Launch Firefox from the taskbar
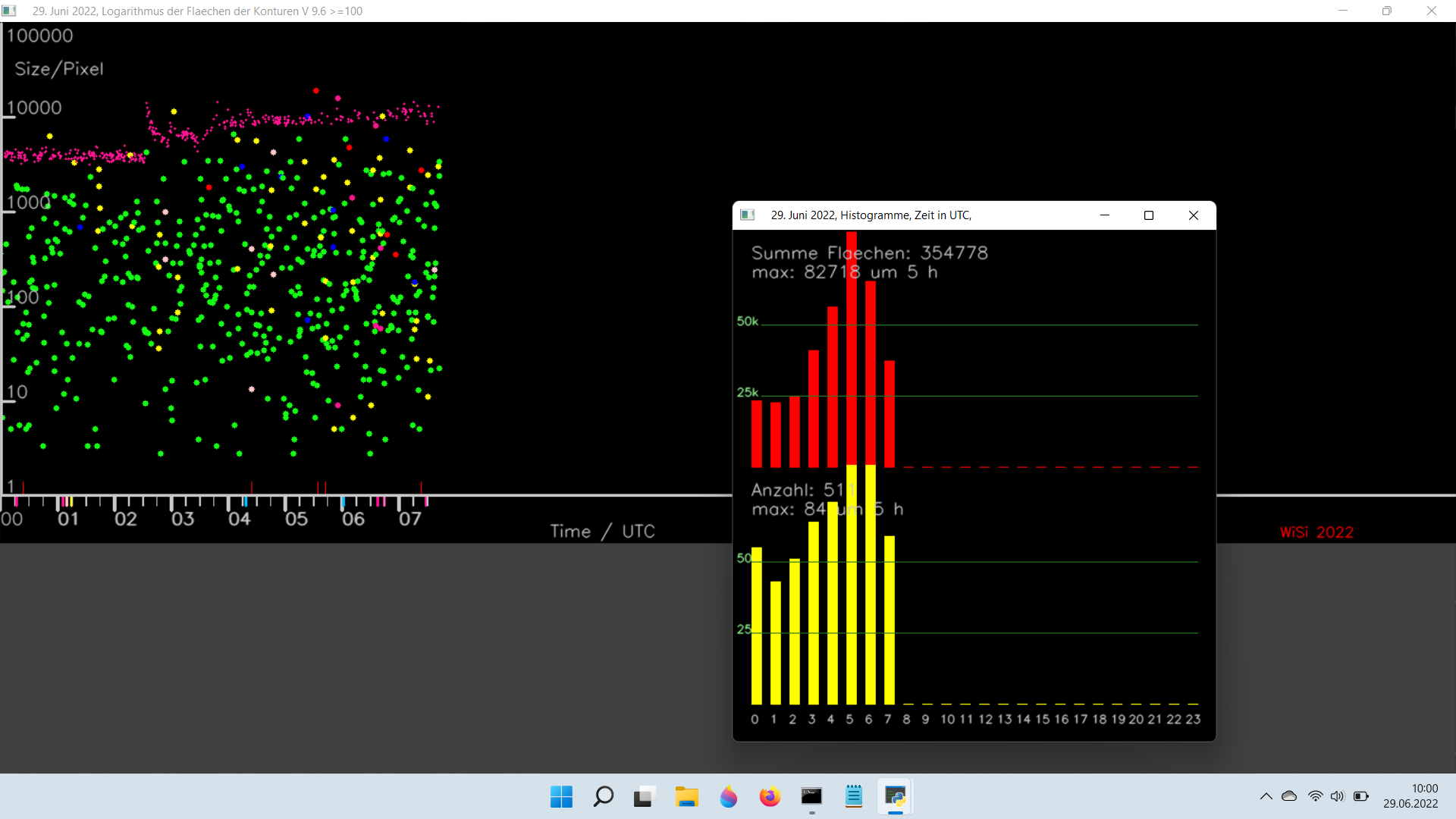This screenshot has width=1456, height=819. [x=770, y=796]
